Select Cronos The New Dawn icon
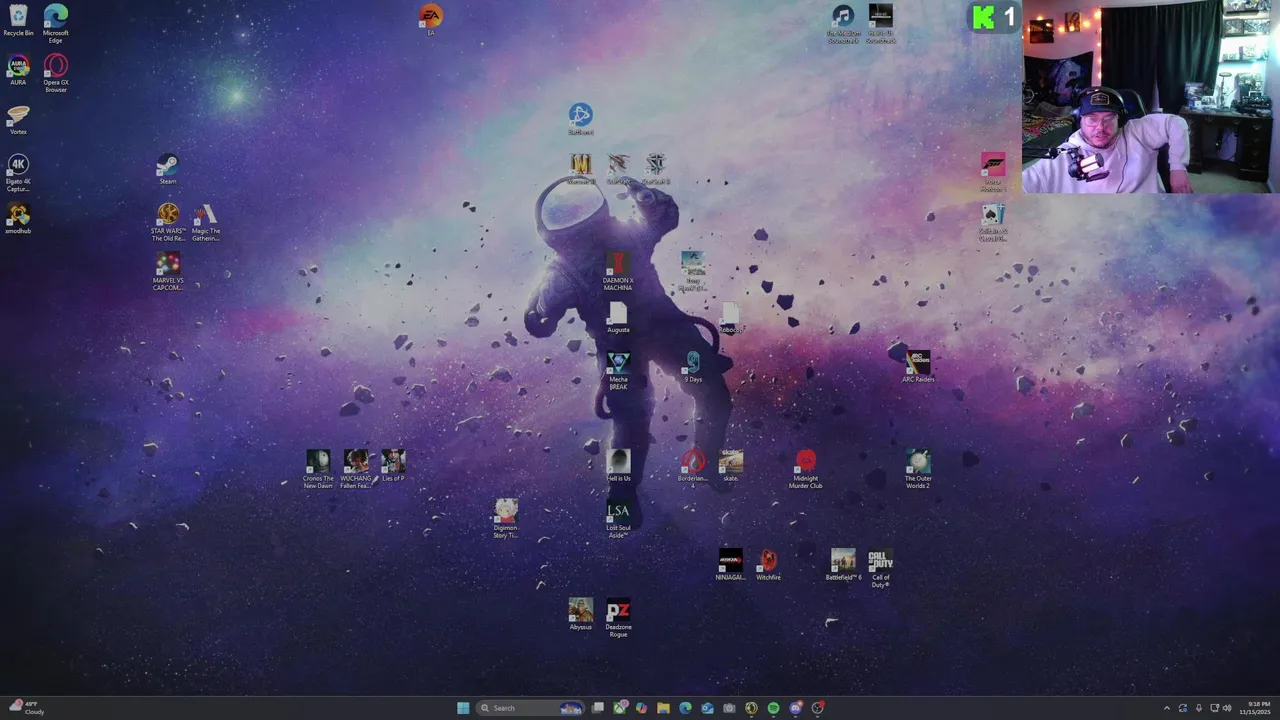1280x720 pixels. (318, 469)
